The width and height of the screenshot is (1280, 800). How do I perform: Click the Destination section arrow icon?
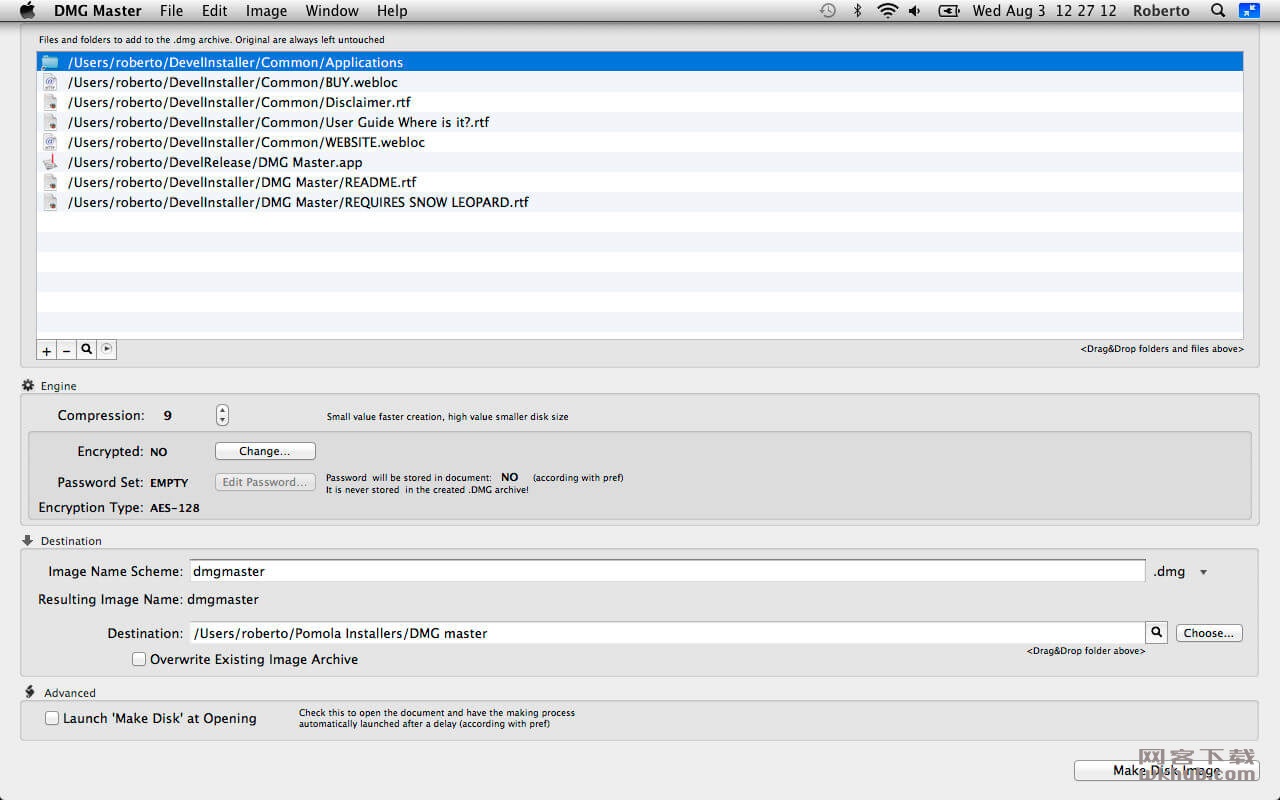point(28,540)
